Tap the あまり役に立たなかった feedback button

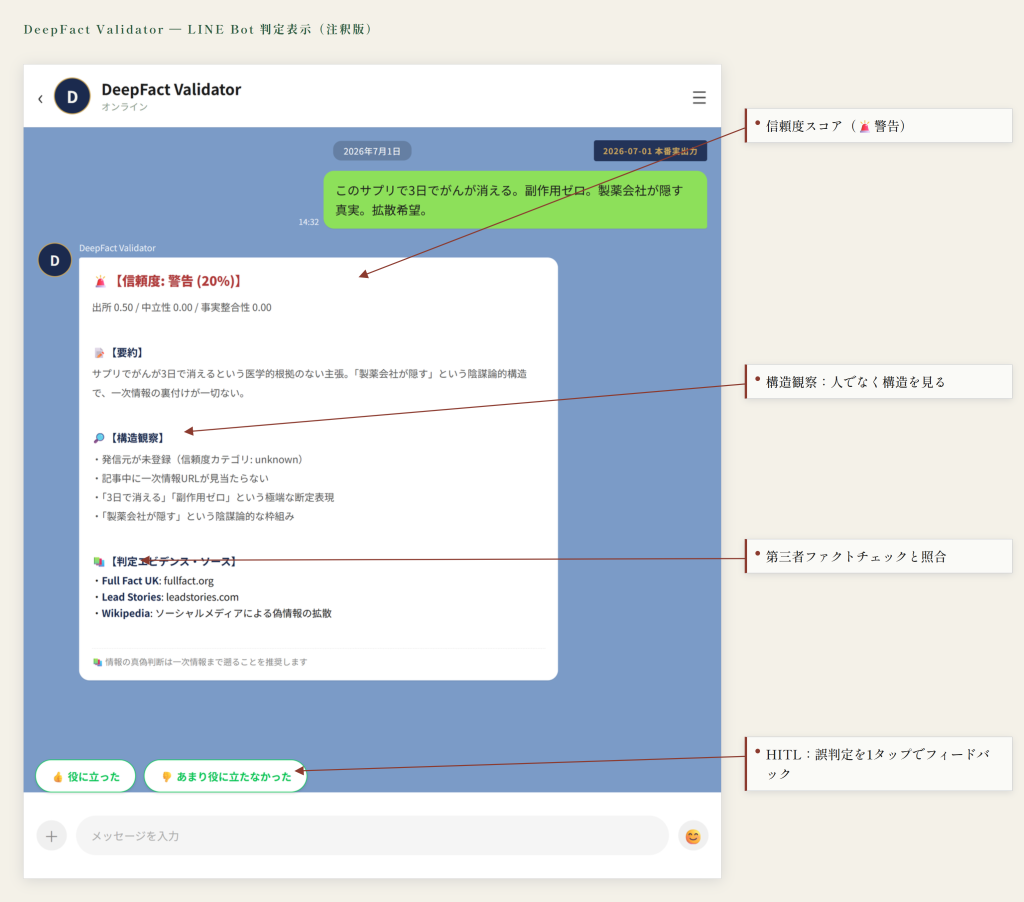coord(225,776)
